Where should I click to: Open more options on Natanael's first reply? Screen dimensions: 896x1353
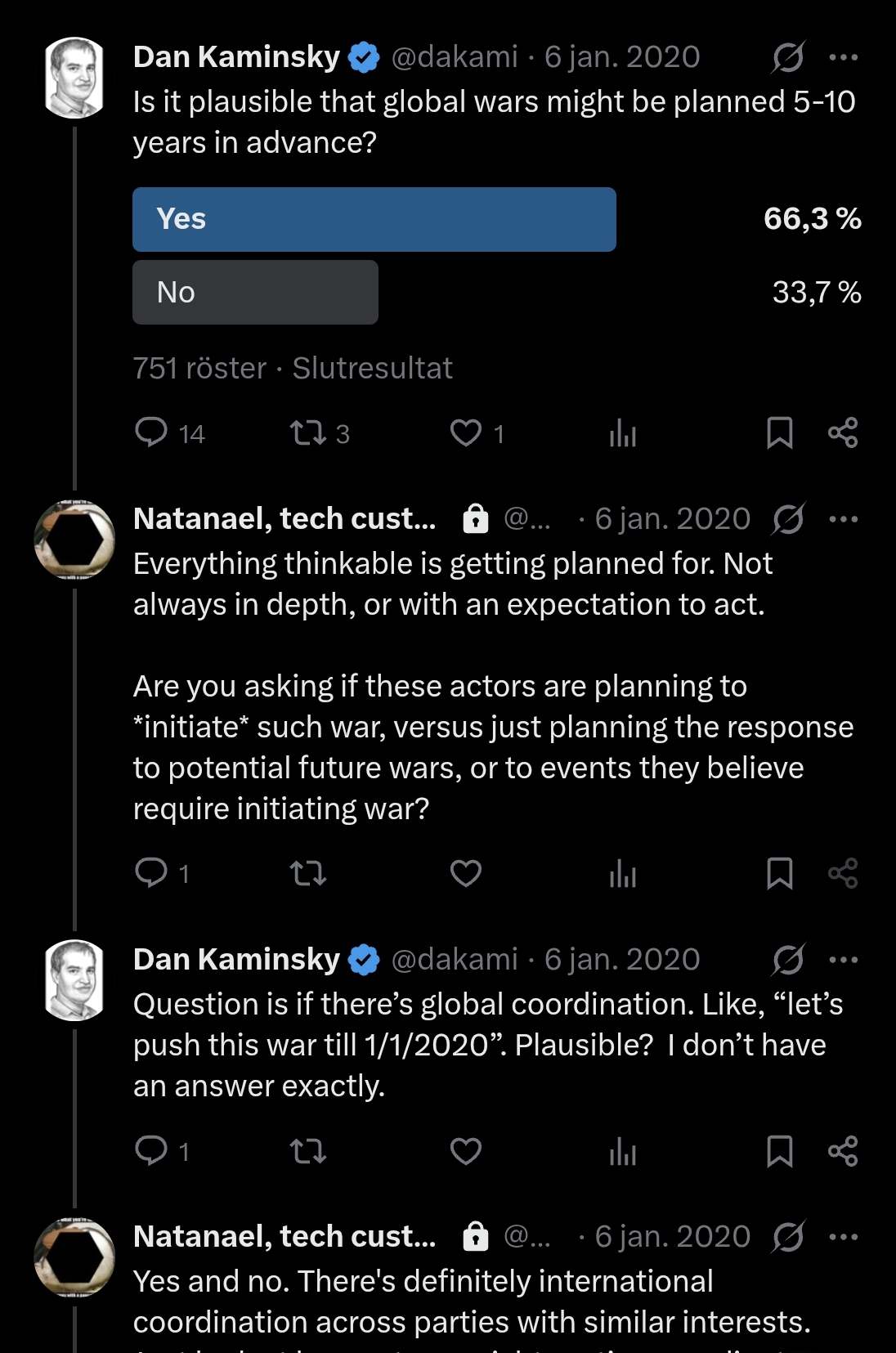coord(843,519)
